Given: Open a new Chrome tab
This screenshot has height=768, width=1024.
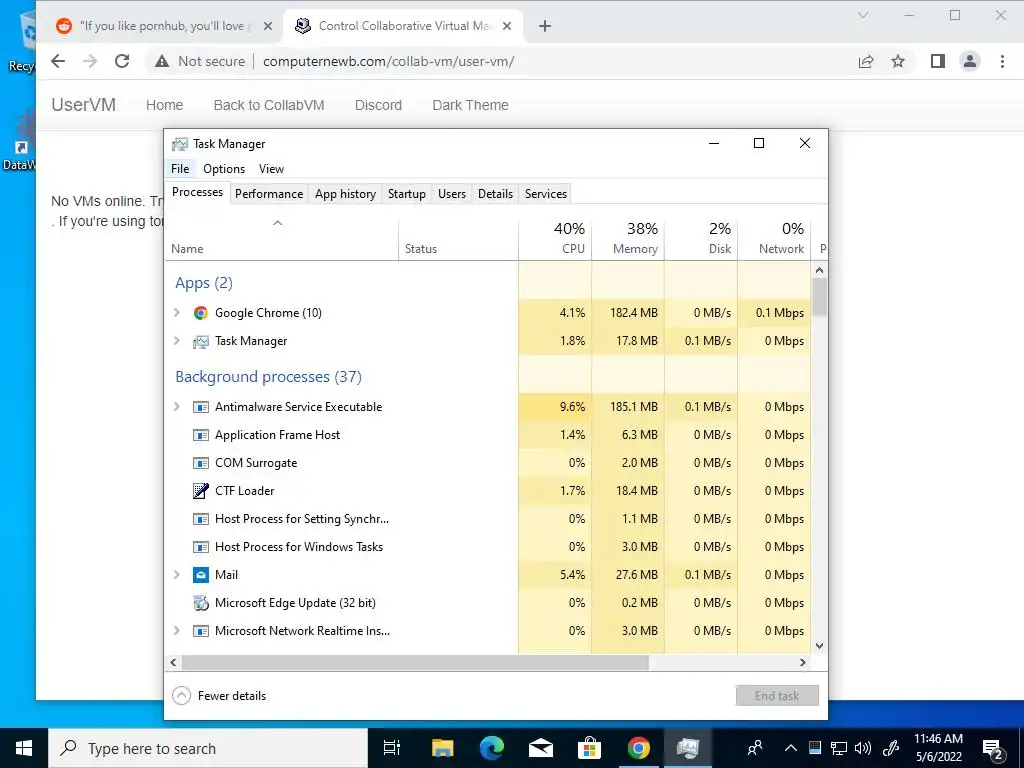Looking at the screenshot, I should click(545, 26).
